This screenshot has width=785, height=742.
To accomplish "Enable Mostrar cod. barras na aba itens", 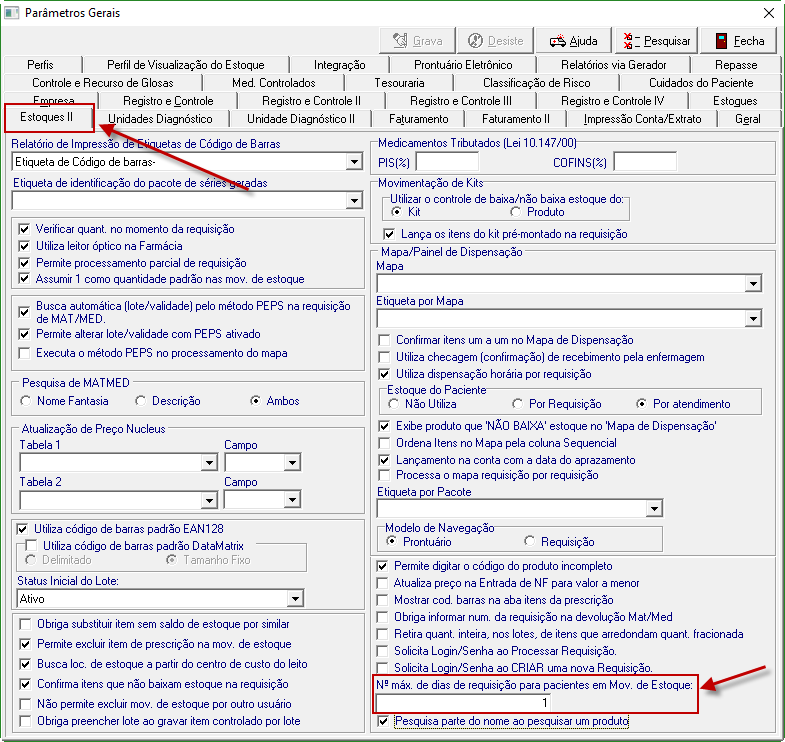I will pos(382,600).
